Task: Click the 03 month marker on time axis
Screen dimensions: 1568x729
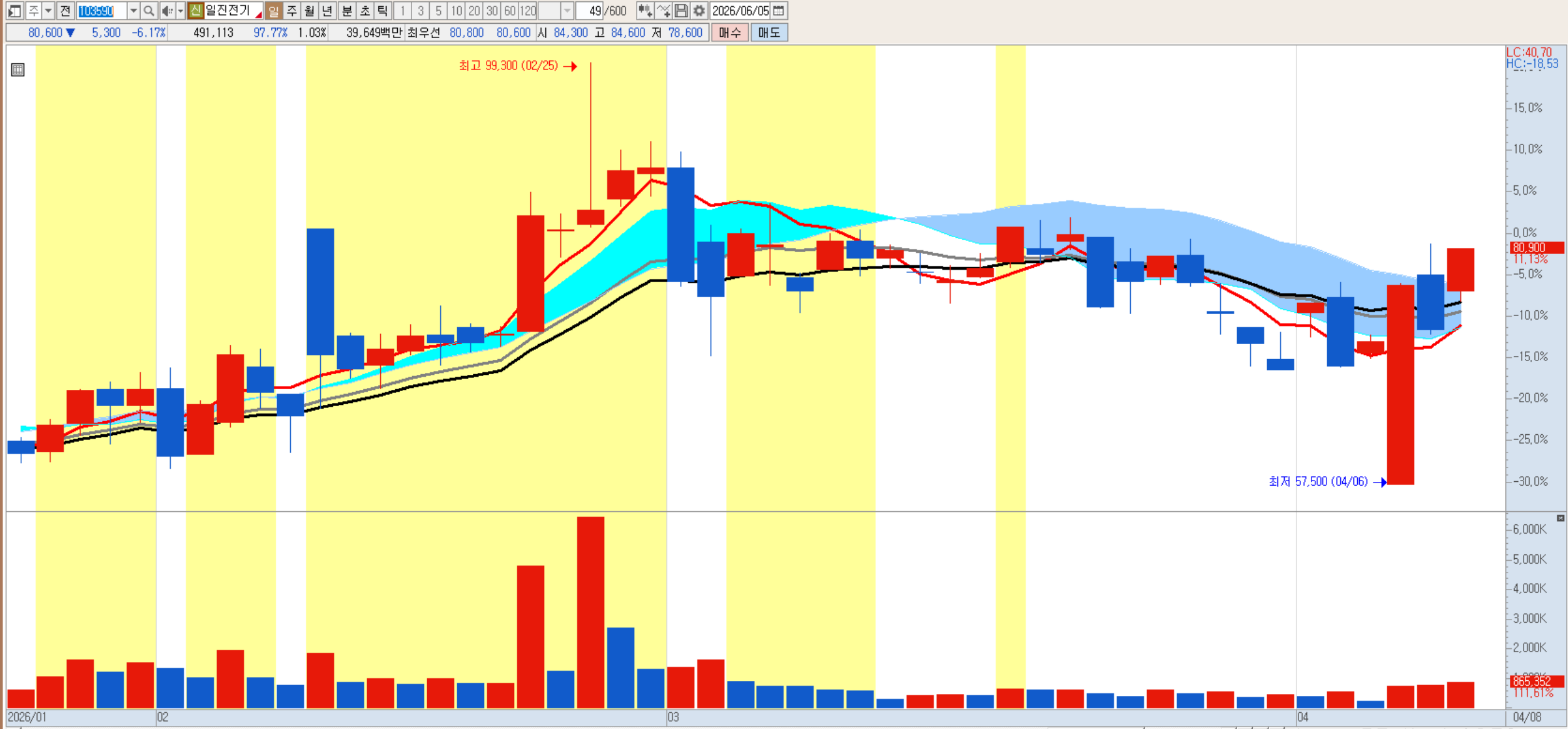Action: tap(673, 717)
